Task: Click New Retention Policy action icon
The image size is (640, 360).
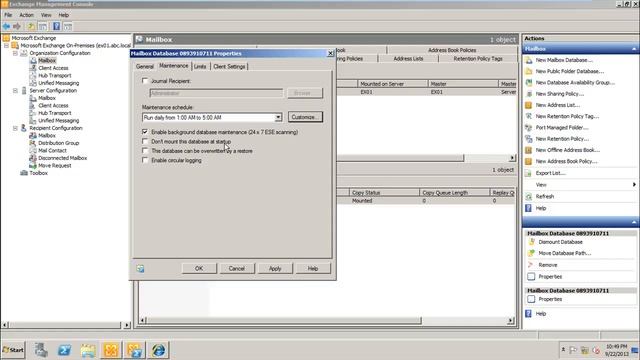Action: (x=529, y=139)
